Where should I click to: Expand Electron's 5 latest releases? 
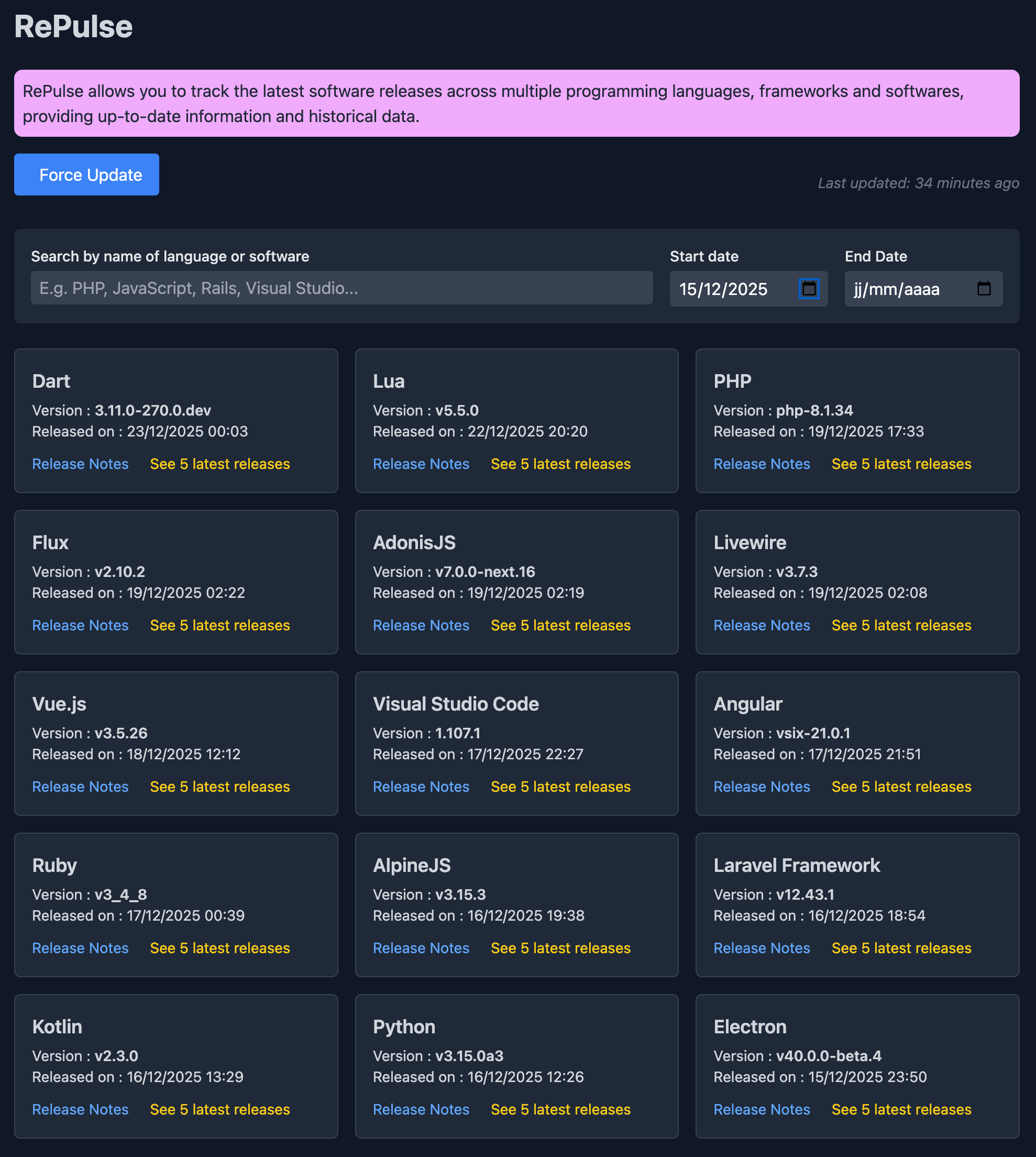(x=901, y=1109)
